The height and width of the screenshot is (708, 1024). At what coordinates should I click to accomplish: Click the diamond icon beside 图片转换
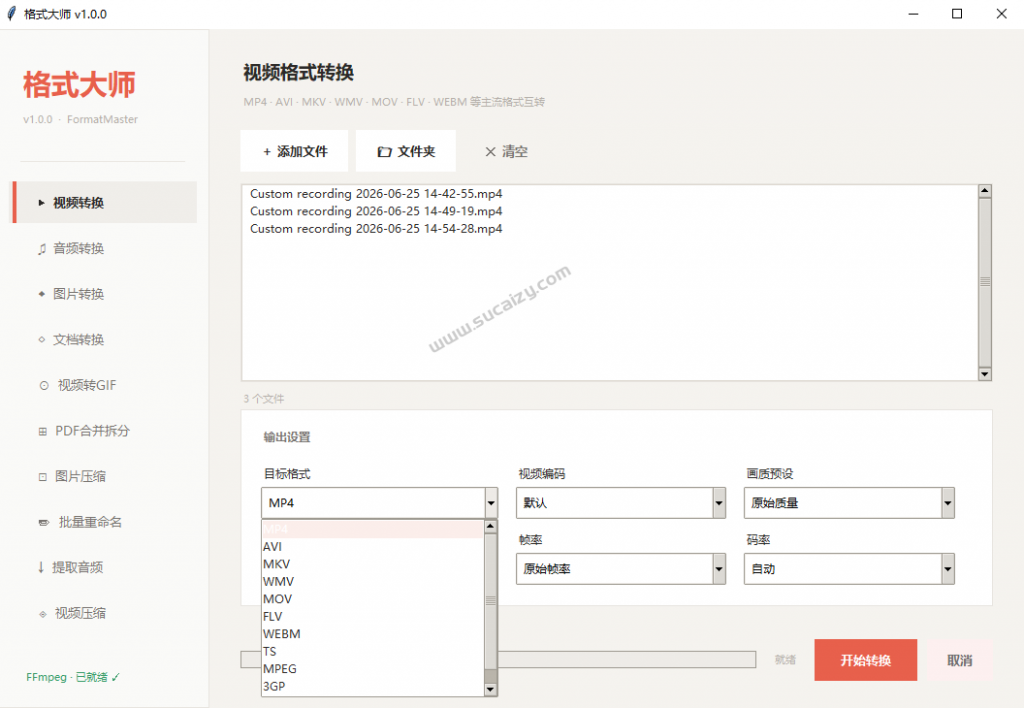42,295
